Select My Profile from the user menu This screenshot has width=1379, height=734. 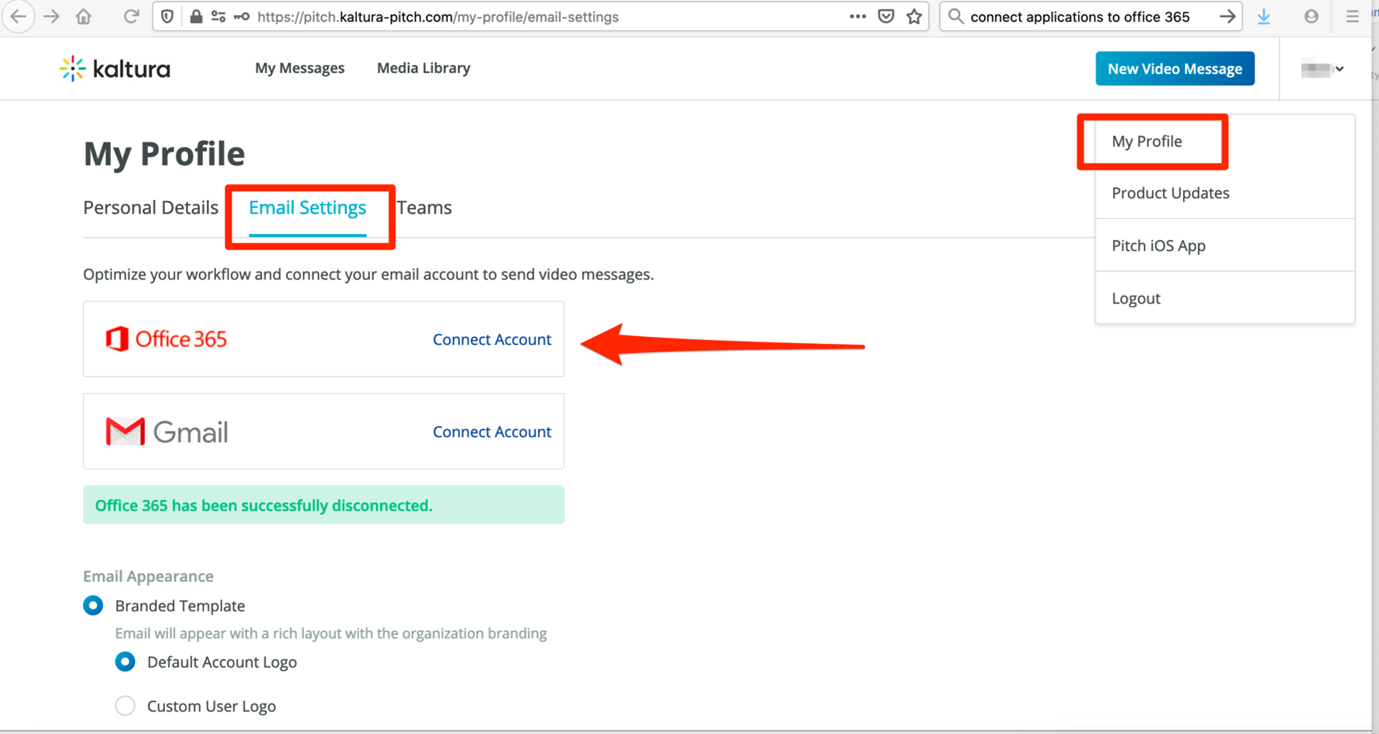[1147, 141]
